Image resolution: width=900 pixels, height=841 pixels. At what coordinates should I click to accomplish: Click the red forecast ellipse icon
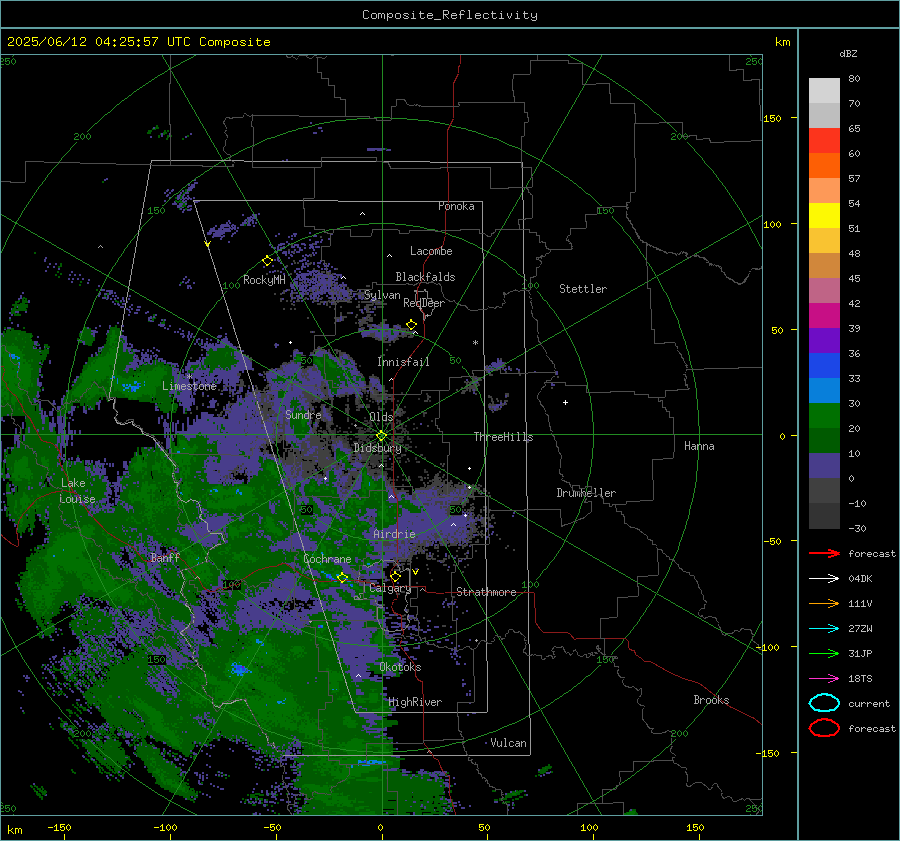coord(824,728)
